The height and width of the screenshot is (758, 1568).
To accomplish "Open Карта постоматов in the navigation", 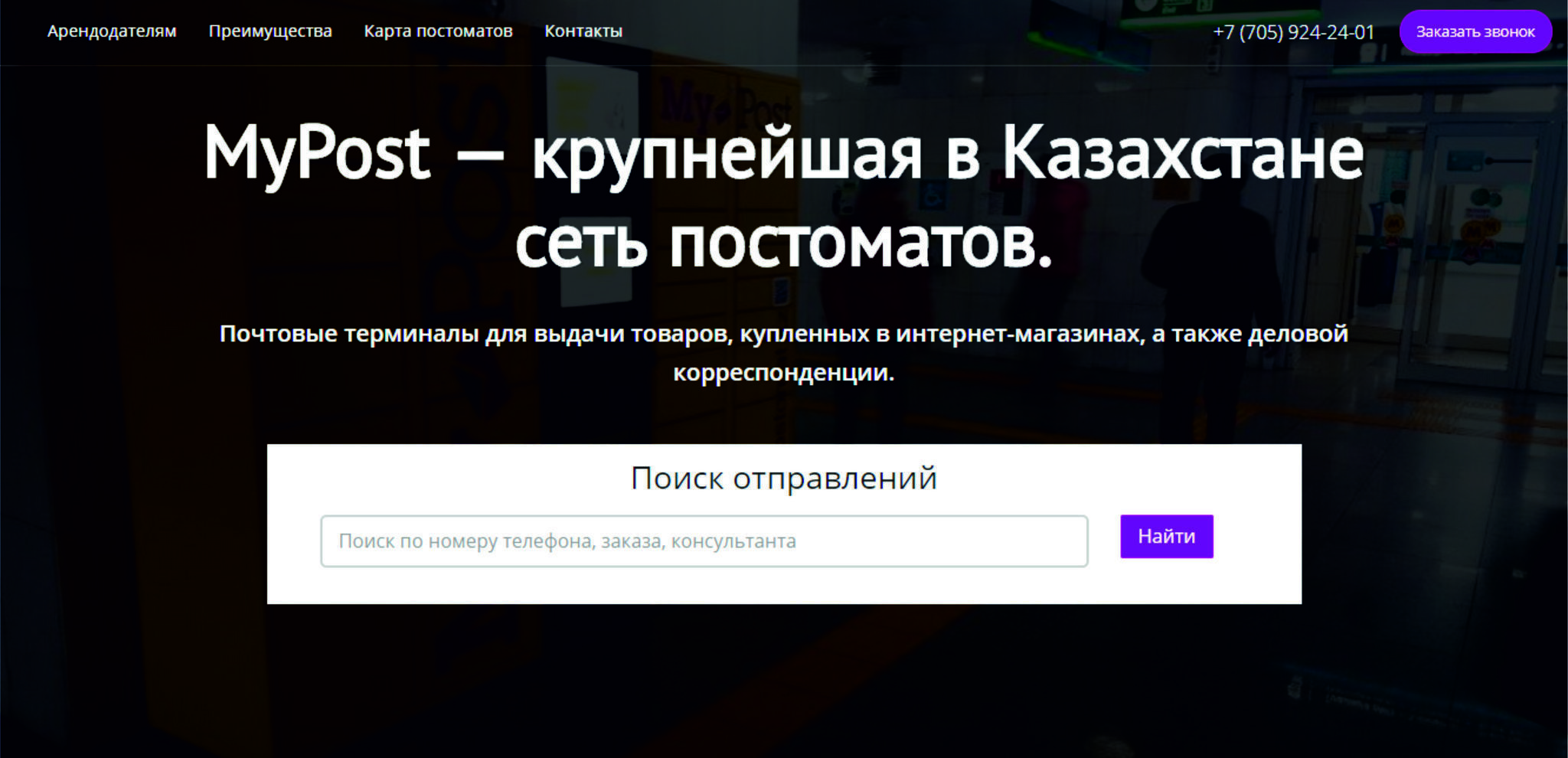I will tap(438, 31).
